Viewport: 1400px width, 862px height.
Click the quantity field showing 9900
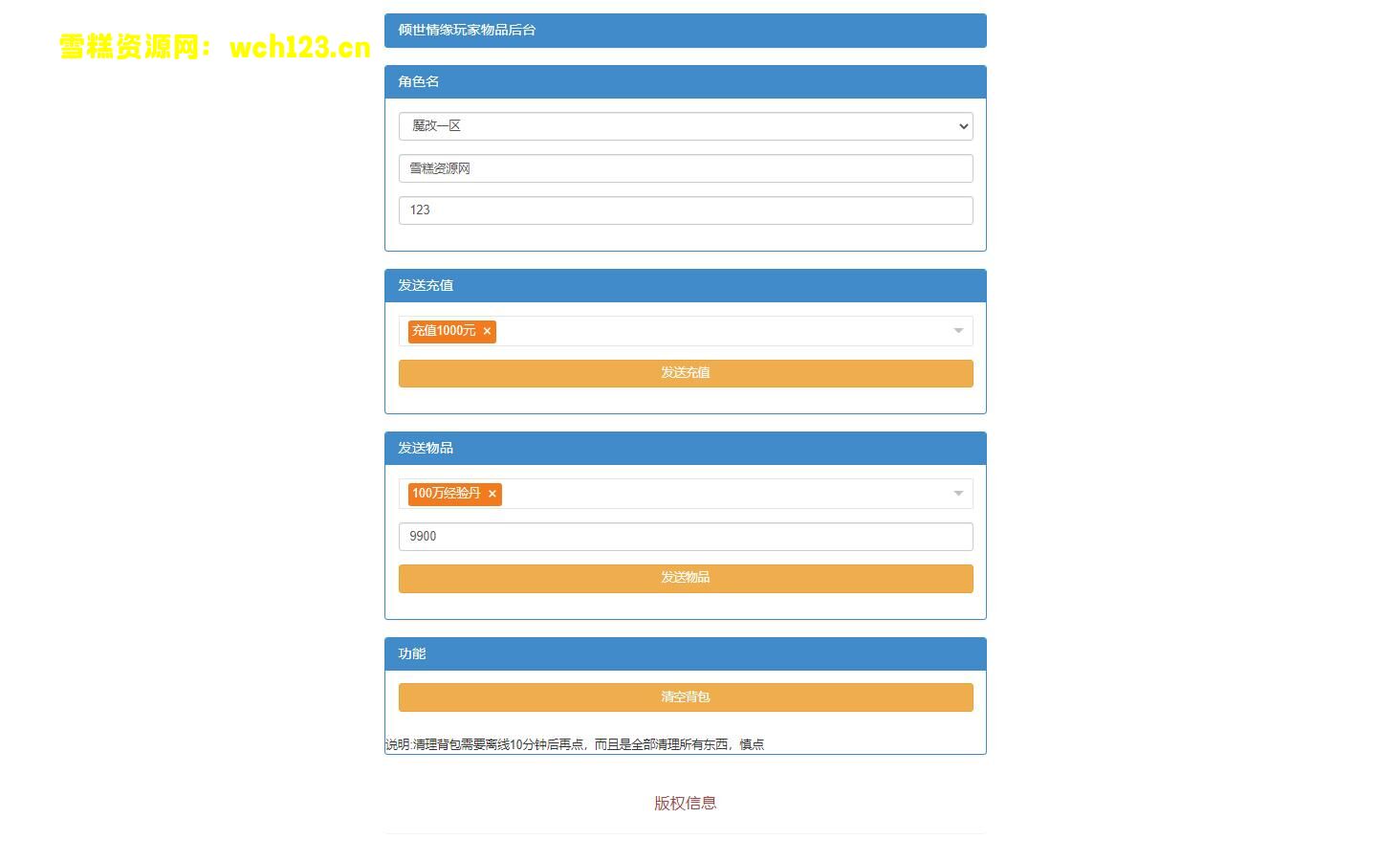click(686, 537)
